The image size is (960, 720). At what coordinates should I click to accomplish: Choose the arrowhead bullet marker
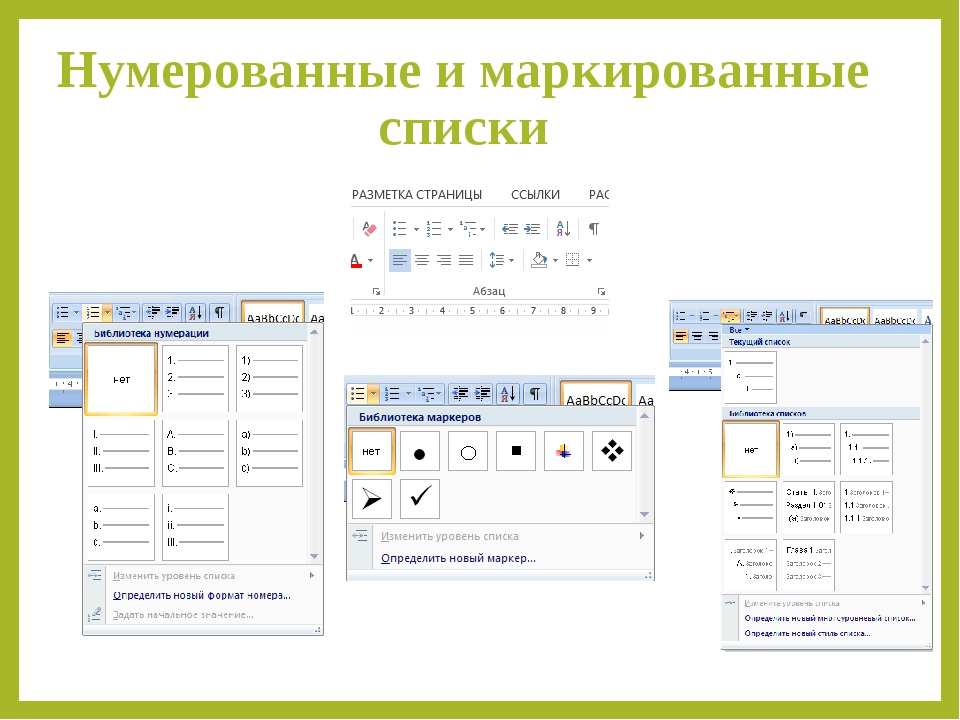pos(372,499)
